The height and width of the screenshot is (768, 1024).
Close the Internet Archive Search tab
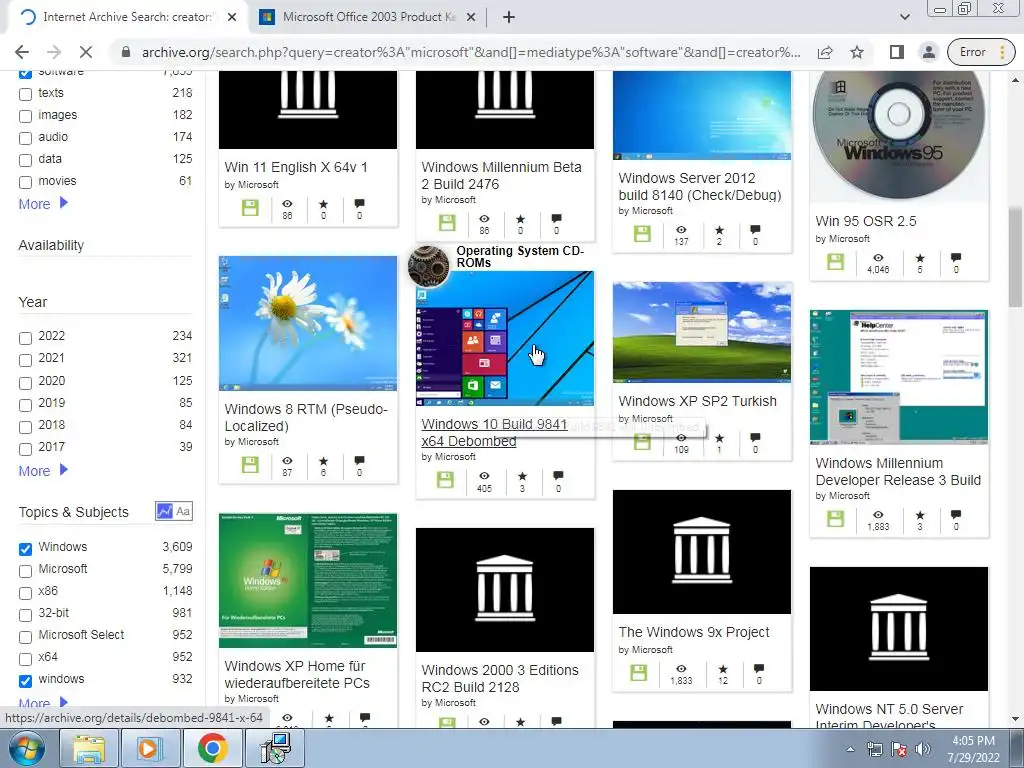click(x=232, y=17)
